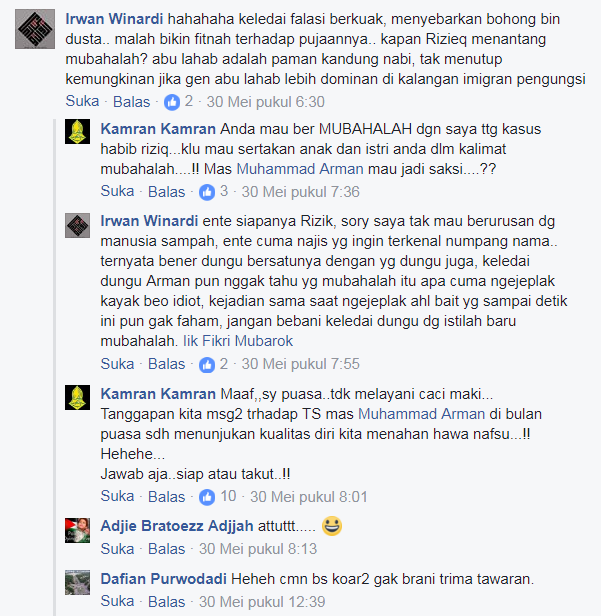Click Balas under Adjie Bratoezz Adjjah's comment
Screen dimensions: 601x616
[x=166, y=549]
